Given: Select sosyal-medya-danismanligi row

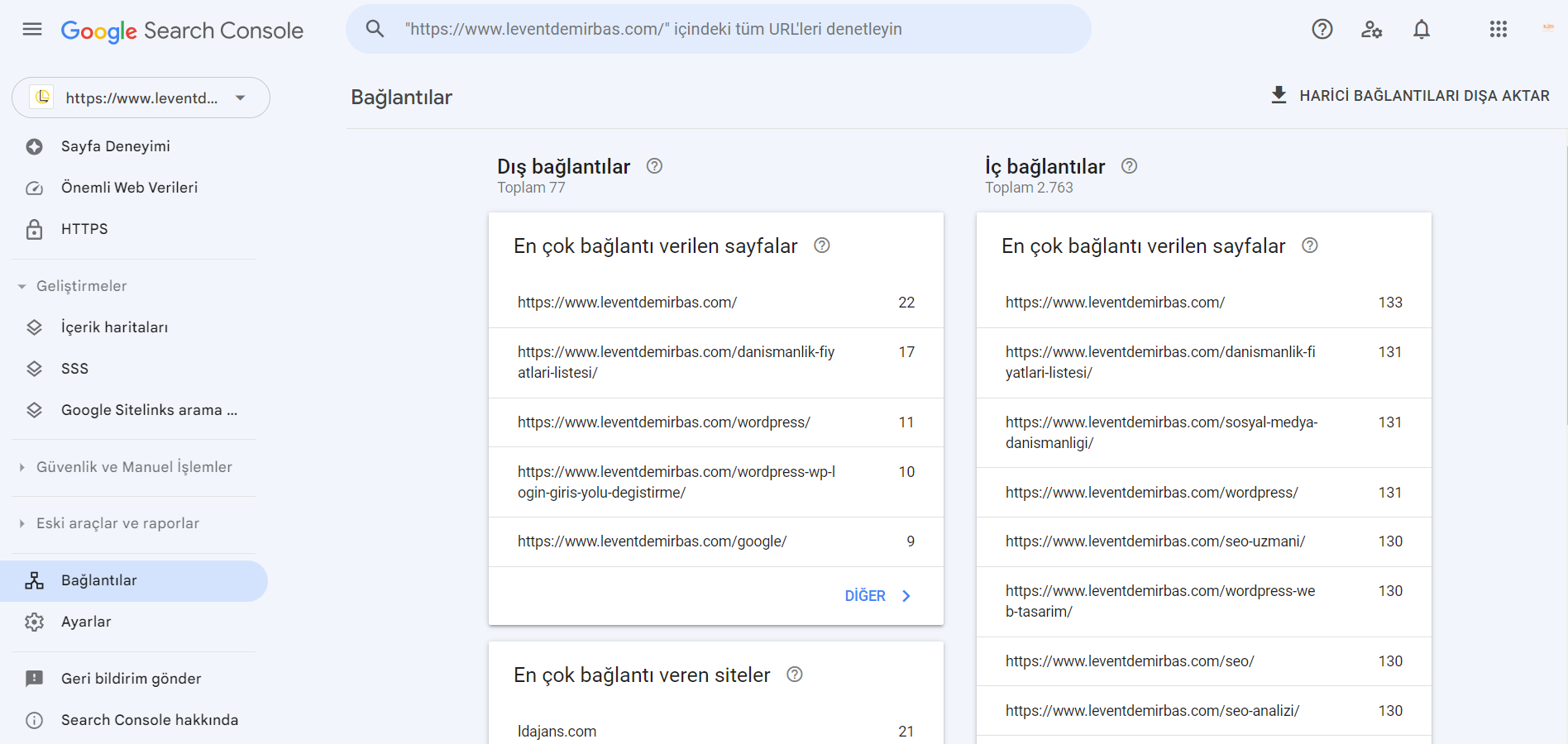Looking at the screenshot, I should tap(1204, 433).
